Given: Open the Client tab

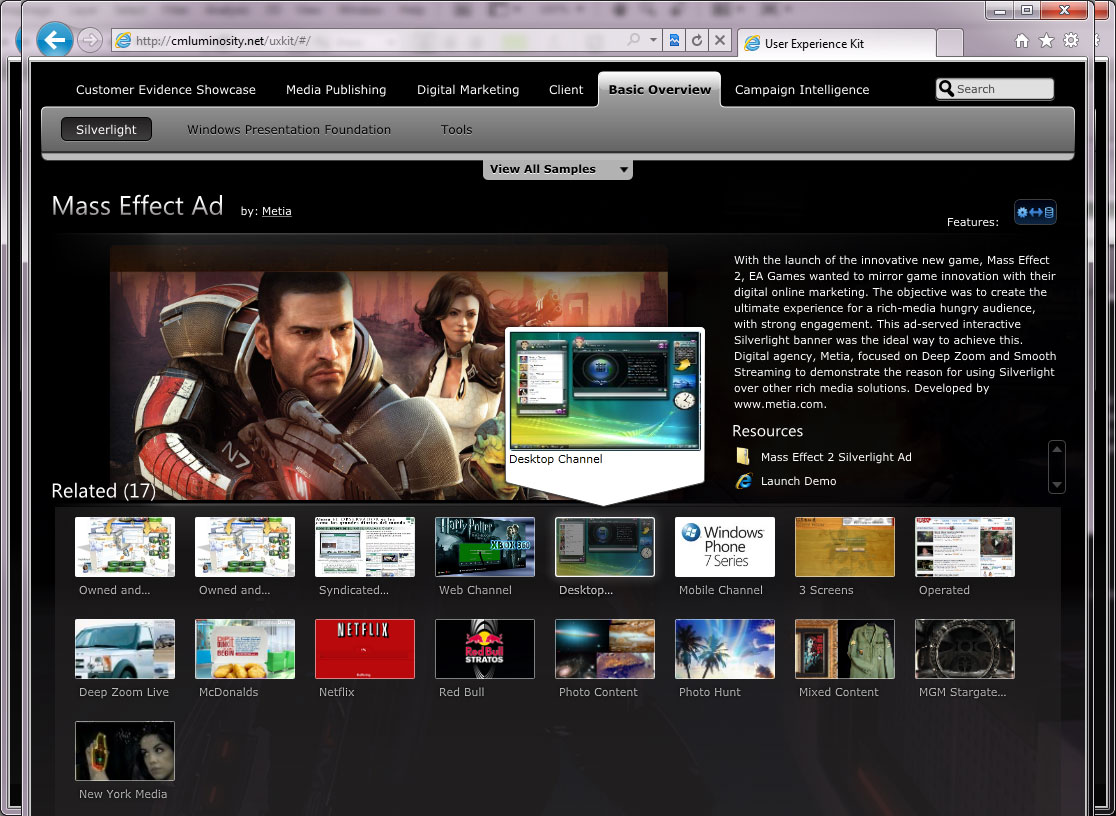Looking at the screenshot, I should (566, 90).
